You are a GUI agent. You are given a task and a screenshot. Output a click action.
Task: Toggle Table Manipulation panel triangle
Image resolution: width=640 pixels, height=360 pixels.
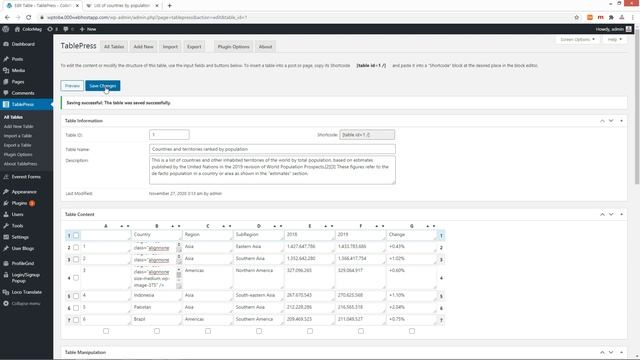tap(621, 352)
